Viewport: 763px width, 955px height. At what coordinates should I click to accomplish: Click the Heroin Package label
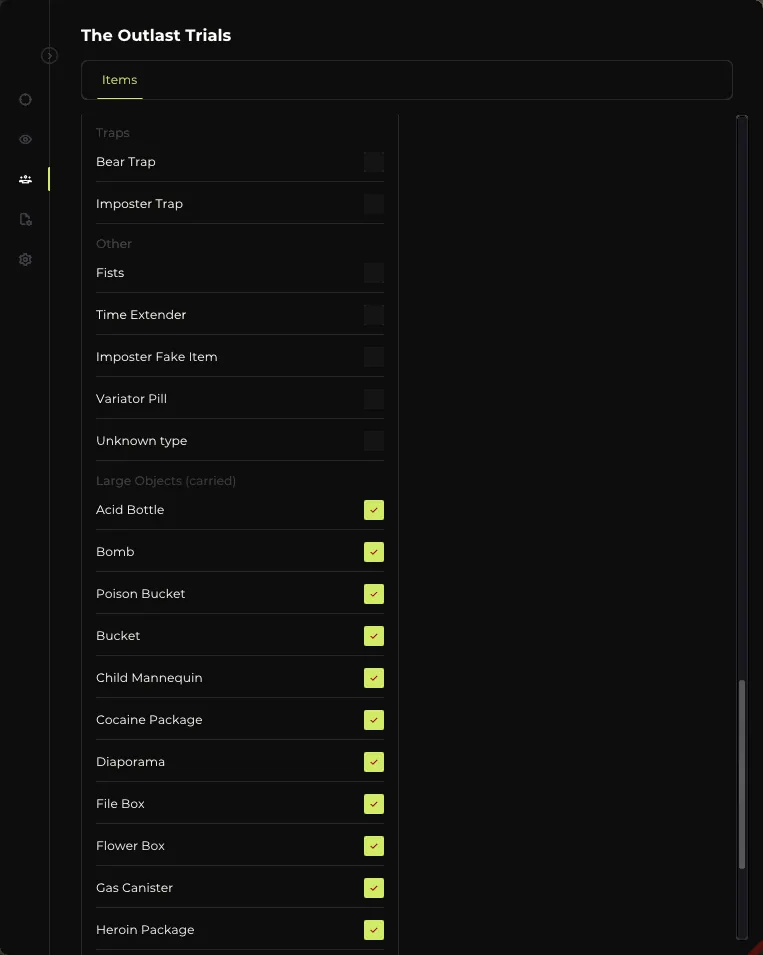[x=146, y=930]
